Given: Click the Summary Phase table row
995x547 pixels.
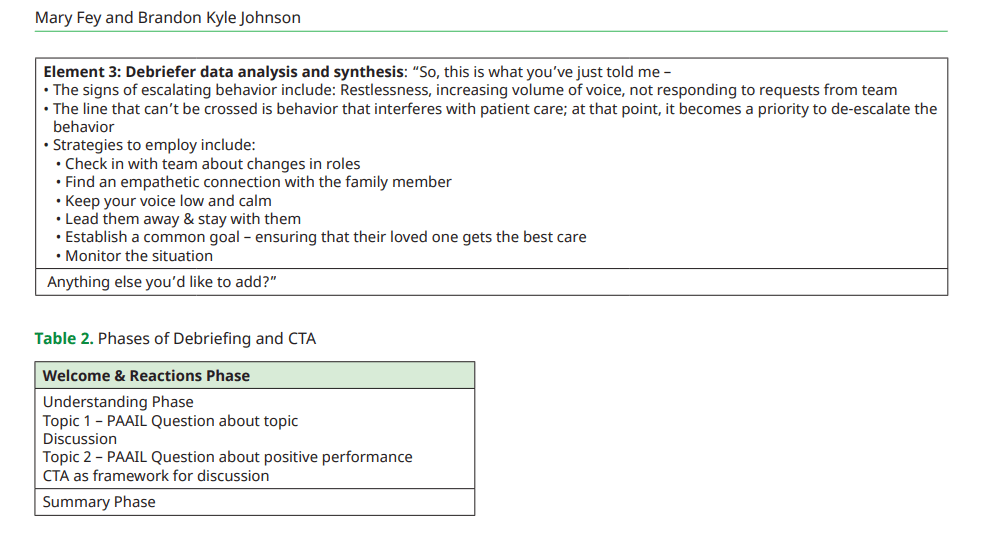Looking at the screenshot, I should point(99,502).
